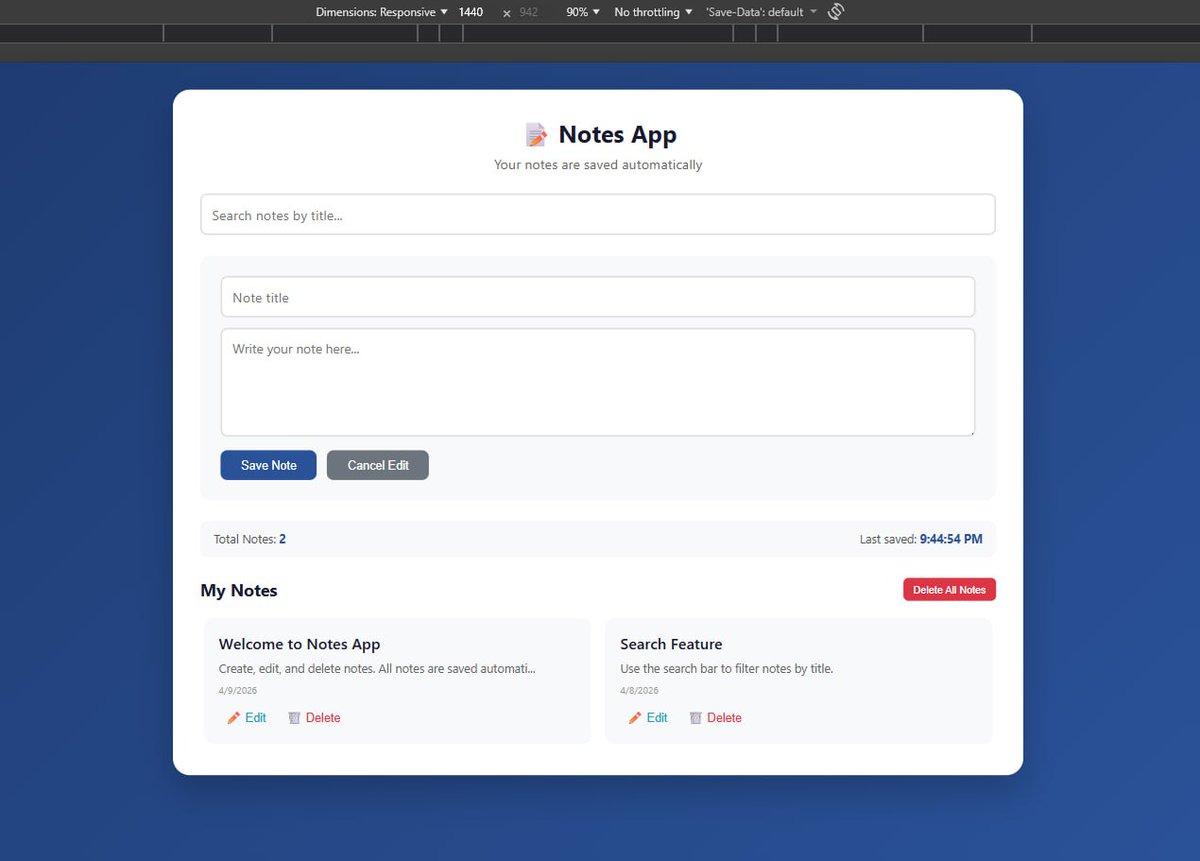Click the 4/9/2026 date text

click(237, 691)
